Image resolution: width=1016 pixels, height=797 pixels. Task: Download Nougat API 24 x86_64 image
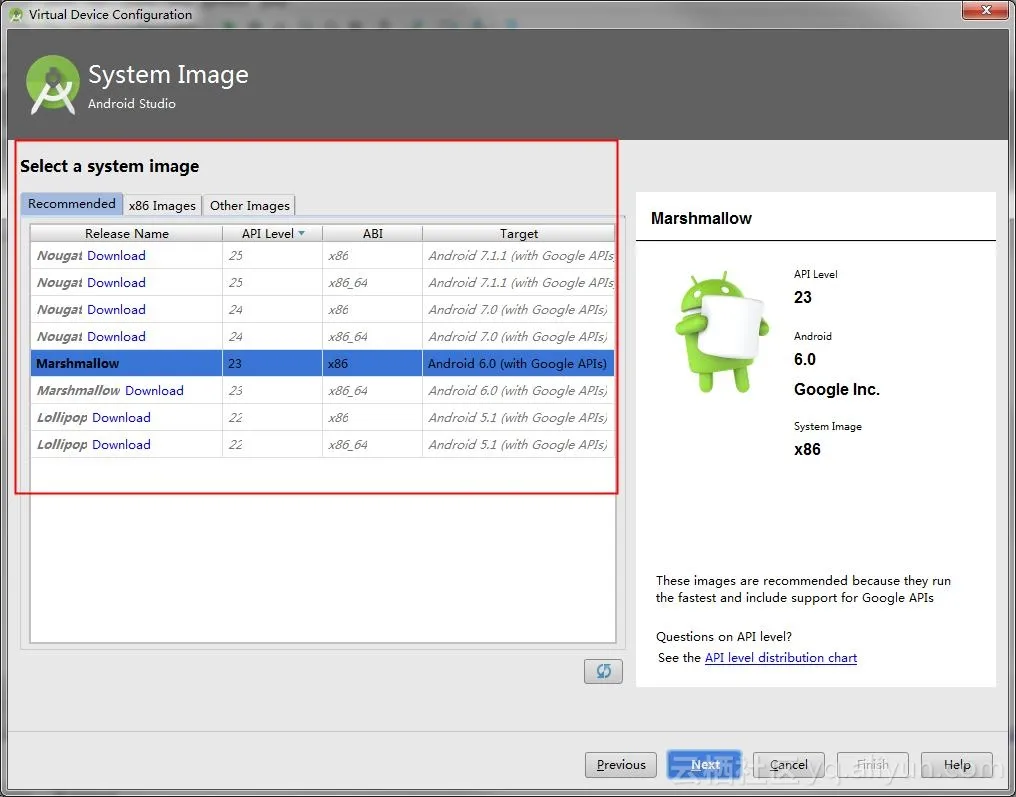pyautogui.click(x=117, y=336)
